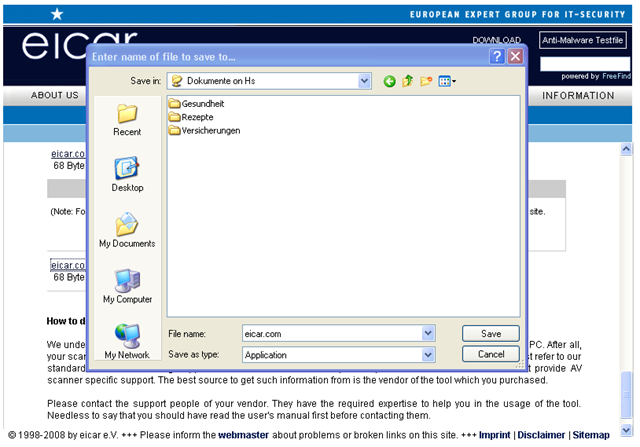The height and width of the screenshot is (447, 640).
Task: Open the View menu icon
Action: click(x=447, y=81)
